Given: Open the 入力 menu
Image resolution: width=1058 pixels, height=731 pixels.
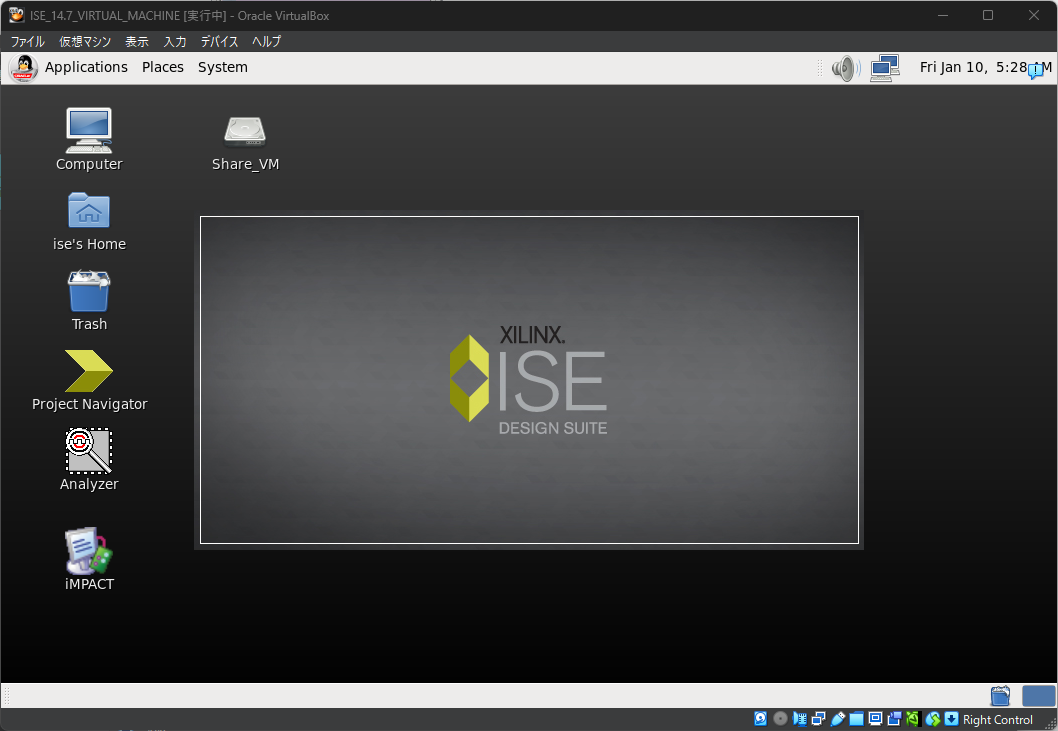Looking at the screenshot, I should [175, 42].
